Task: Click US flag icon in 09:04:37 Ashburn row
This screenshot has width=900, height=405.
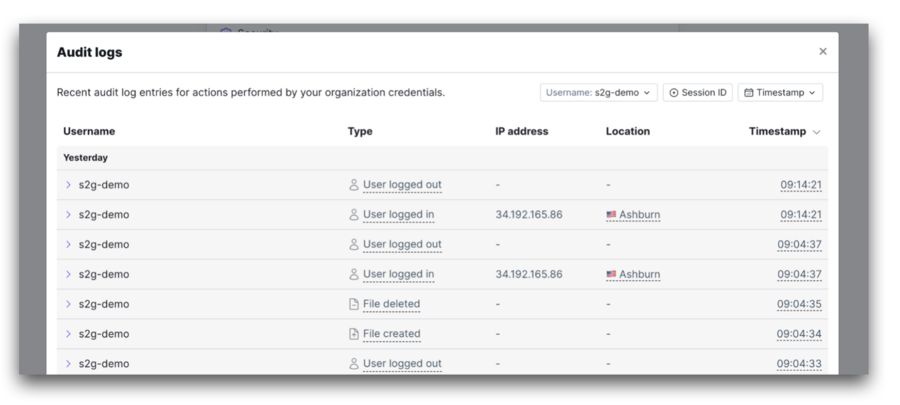Action: click(x=611, y=274)
